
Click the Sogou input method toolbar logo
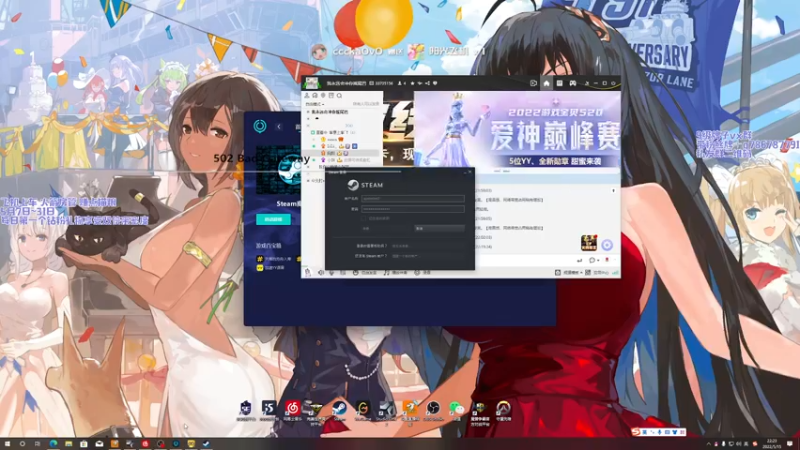(x=636, y=432)
